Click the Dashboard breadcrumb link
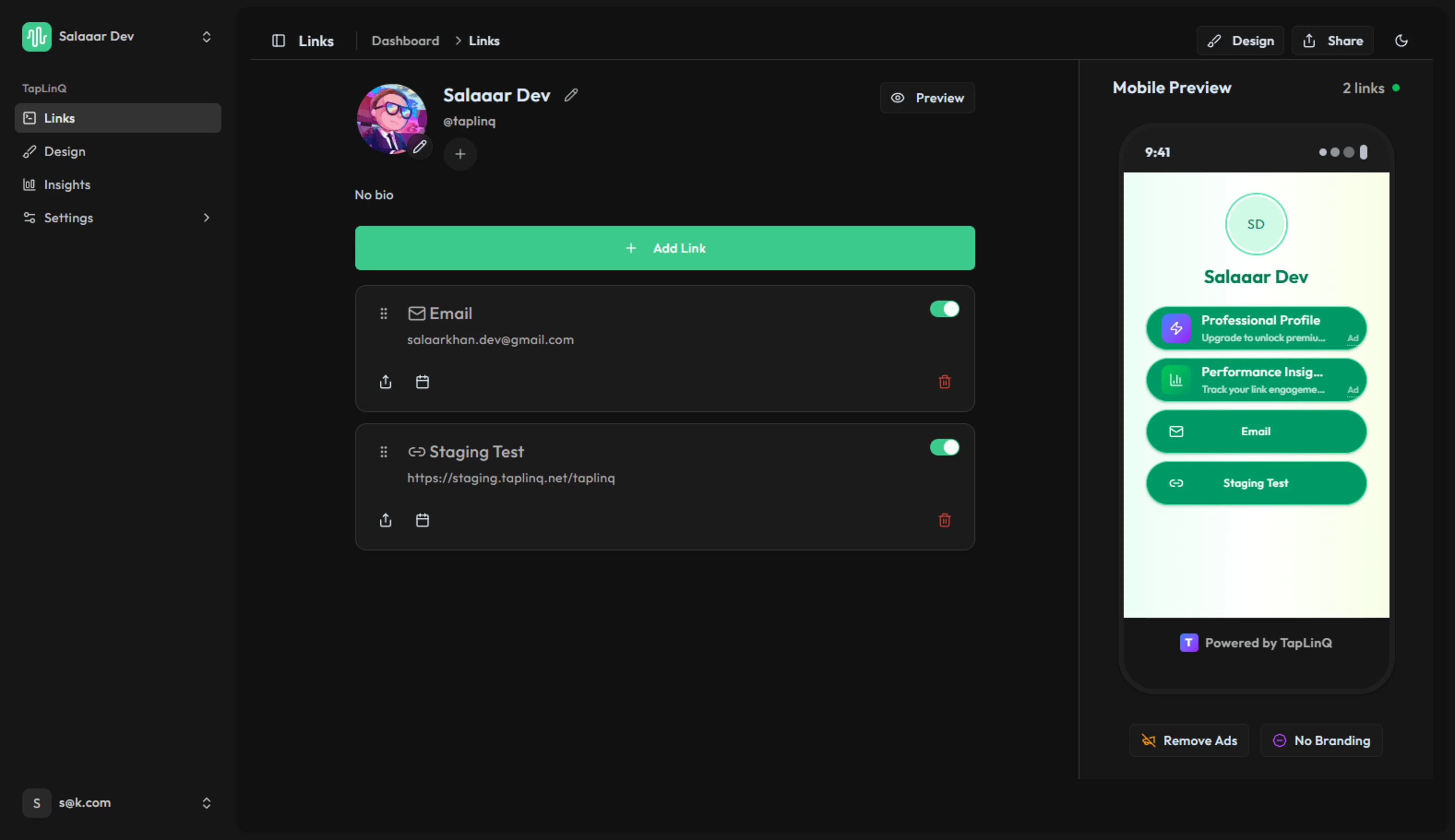Viewport: 1455px width, 840px height. click(x=405, y=41)
